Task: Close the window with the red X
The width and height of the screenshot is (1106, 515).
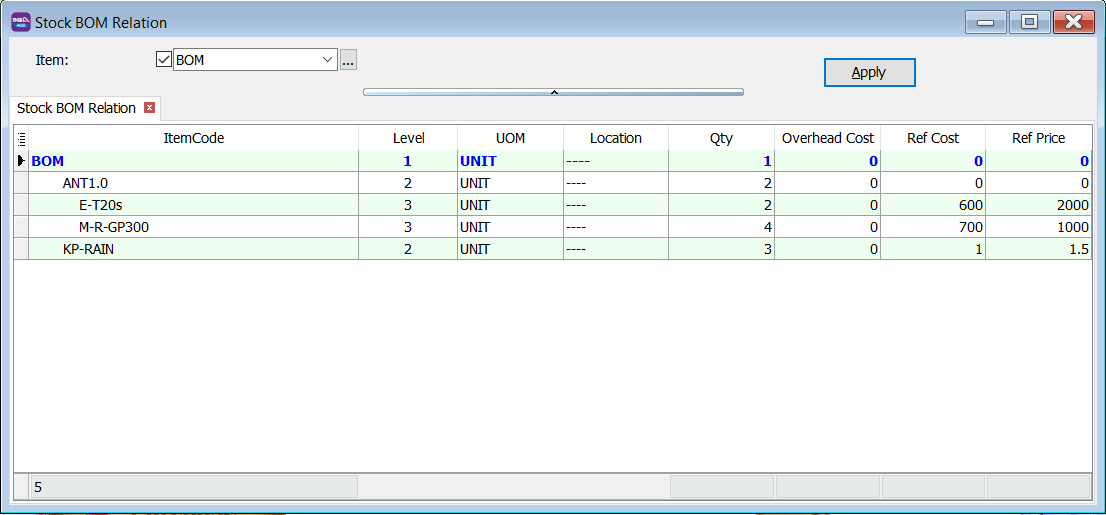Action: click(1073, 22)
